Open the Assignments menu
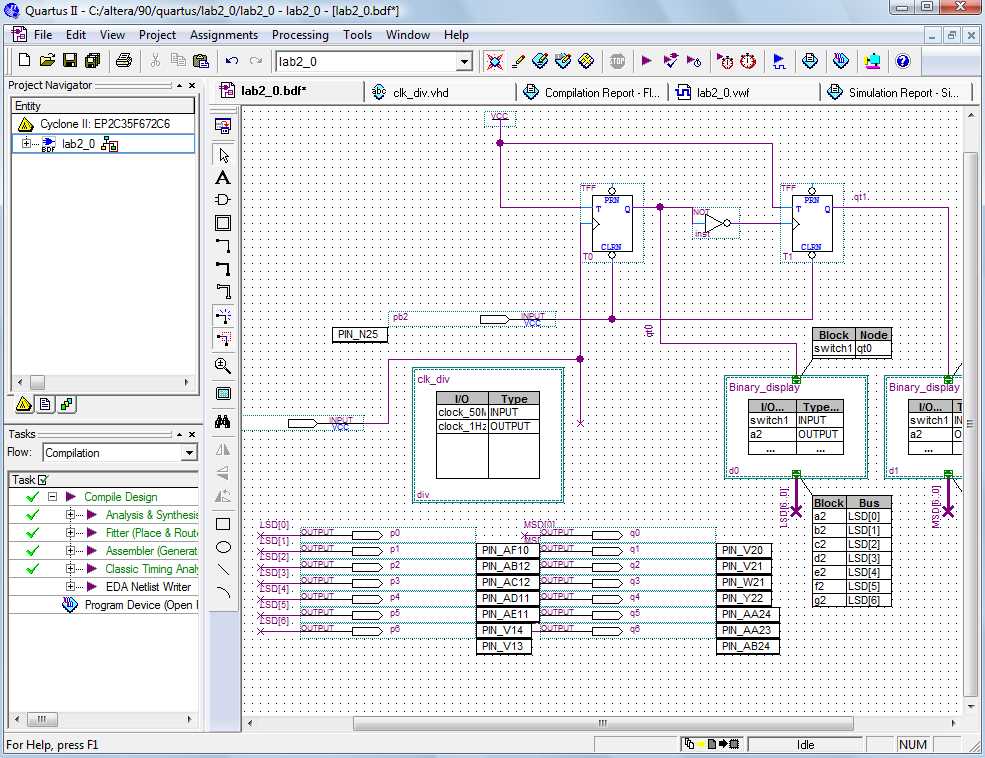Viewport: 985px width, 758px height. pyautogui.click(x=224, y=35)
